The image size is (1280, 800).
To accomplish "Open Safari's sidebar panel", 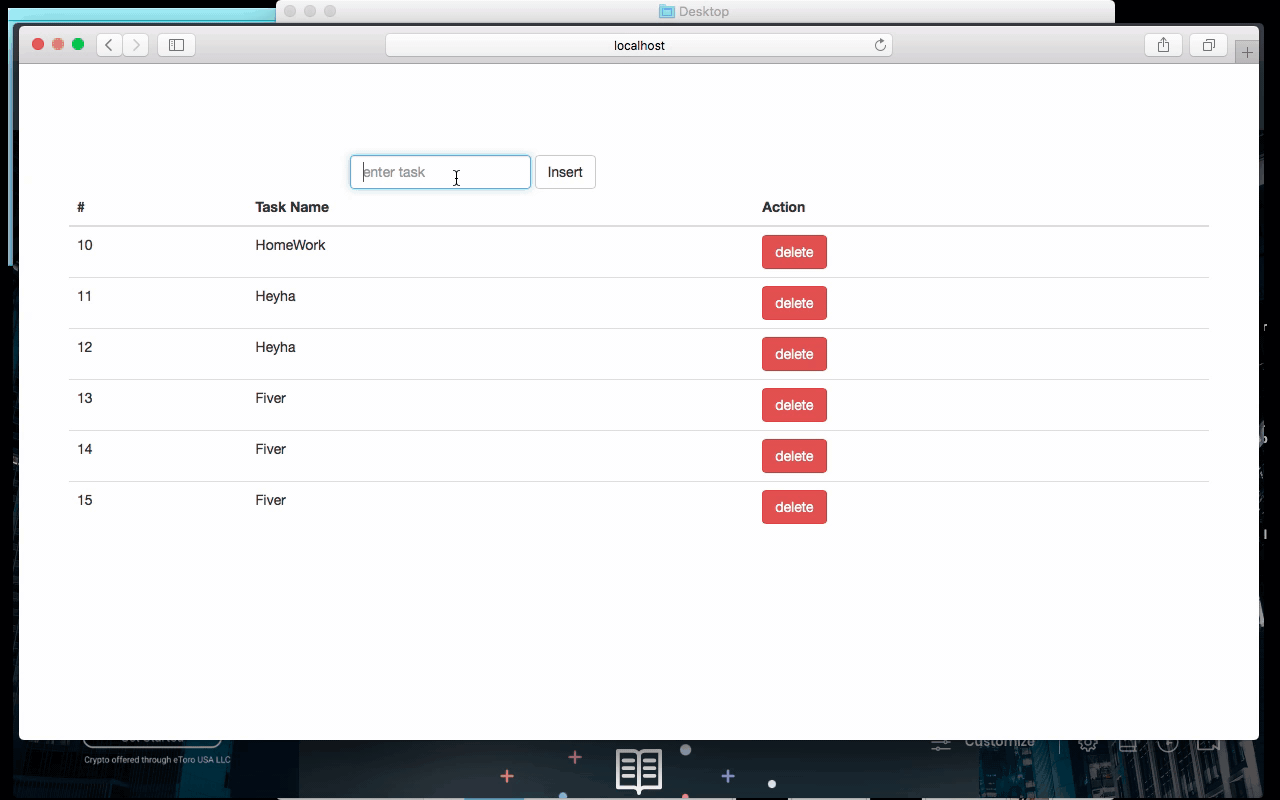I will (x=176, y=44).
